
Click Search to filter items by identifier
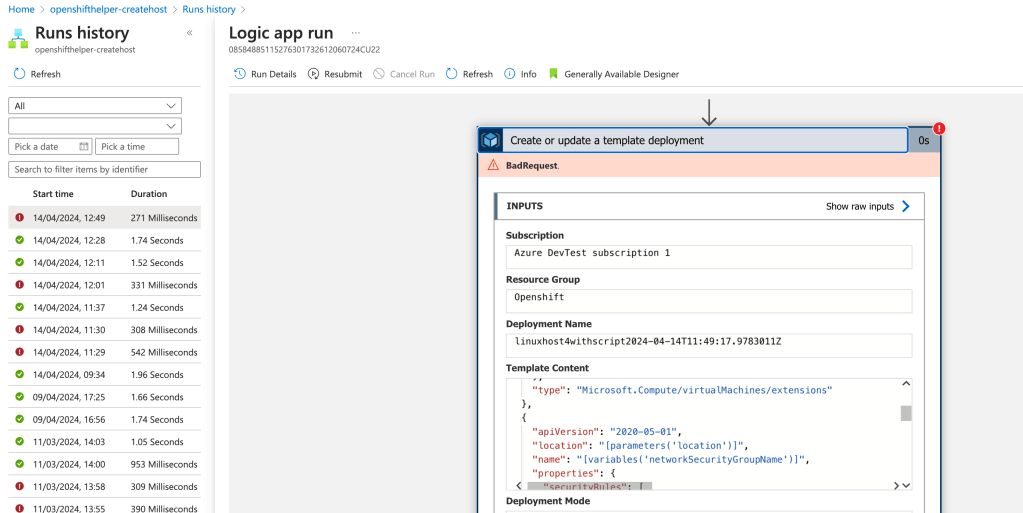click(x=104, y=169)
